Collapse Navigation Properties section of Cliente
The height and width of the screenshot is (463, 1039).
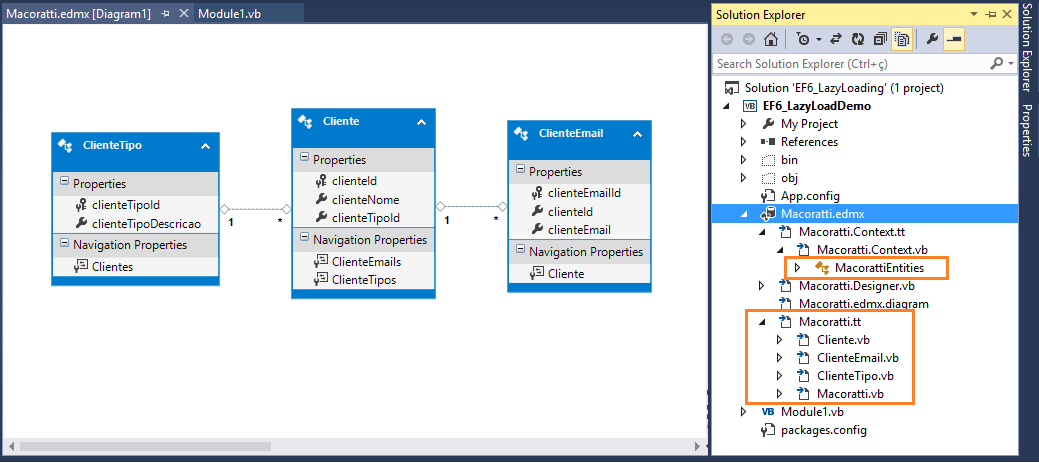304,237
